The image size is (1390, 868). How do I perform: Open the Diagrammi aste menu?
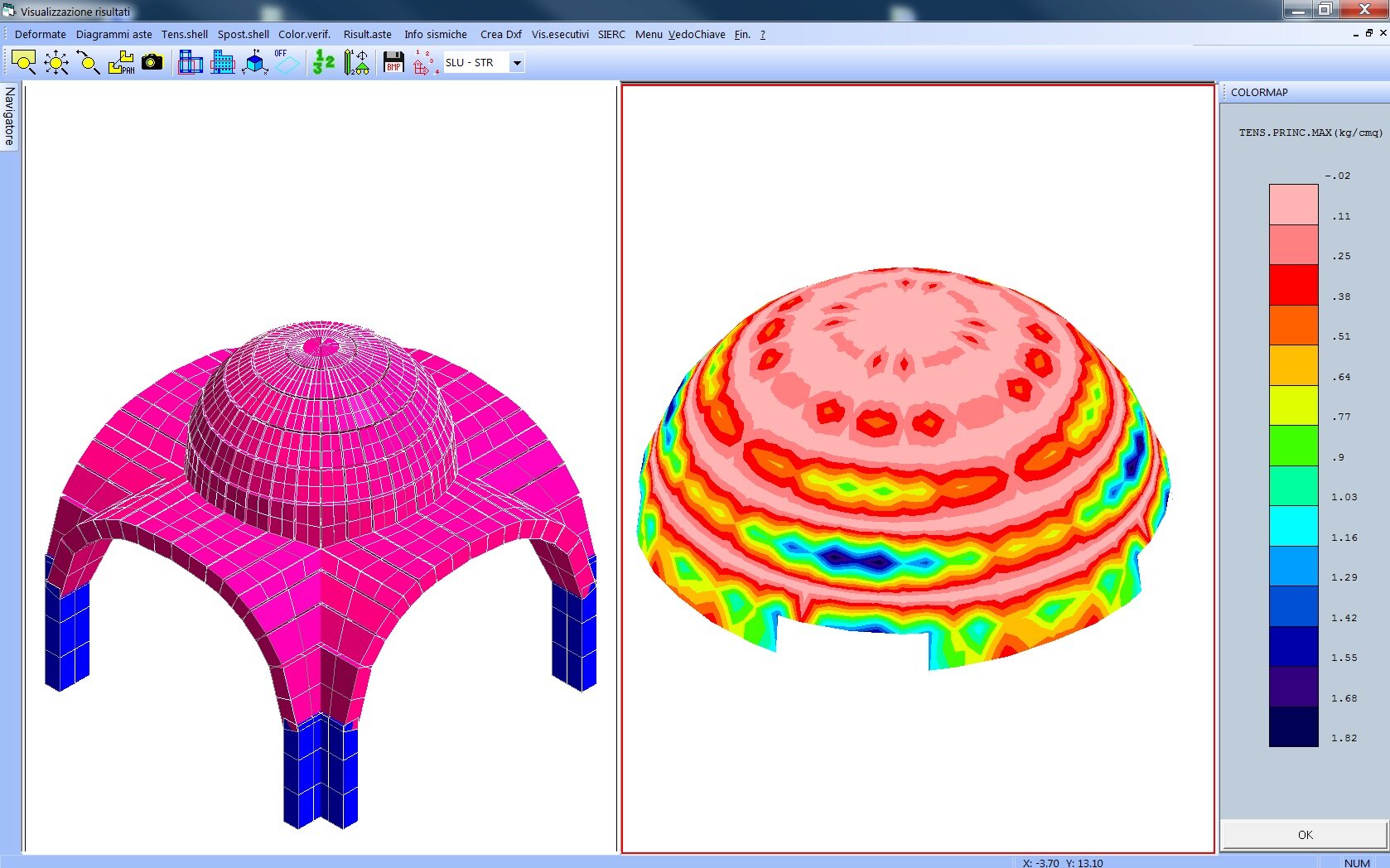pyautogui.click(x=113, y=34)
